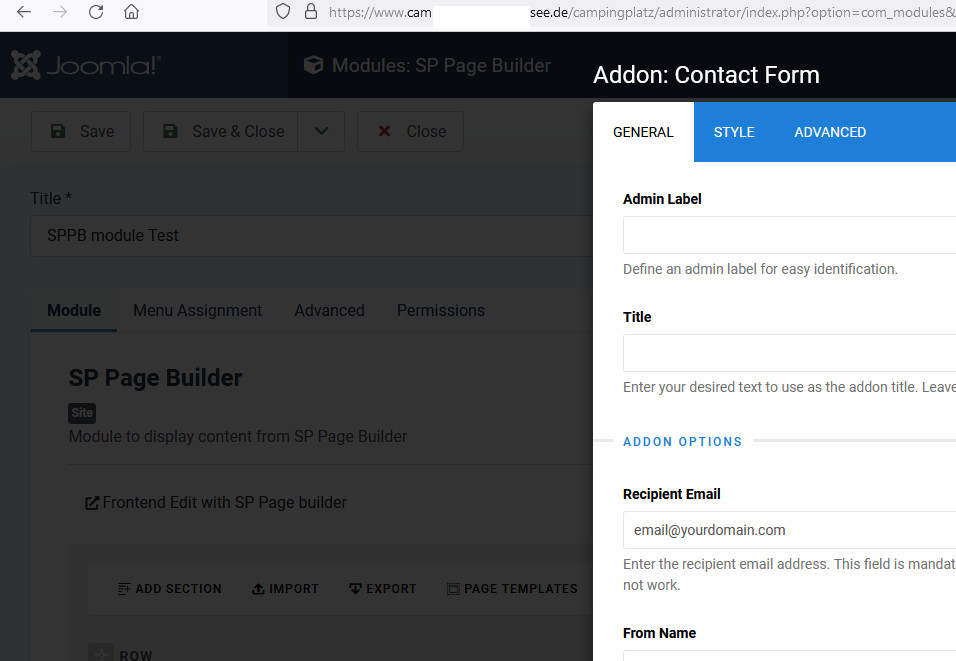Viewport: 956px width, 661px height.
Task: Go to browser home page icon
Action: pos(131,12)
